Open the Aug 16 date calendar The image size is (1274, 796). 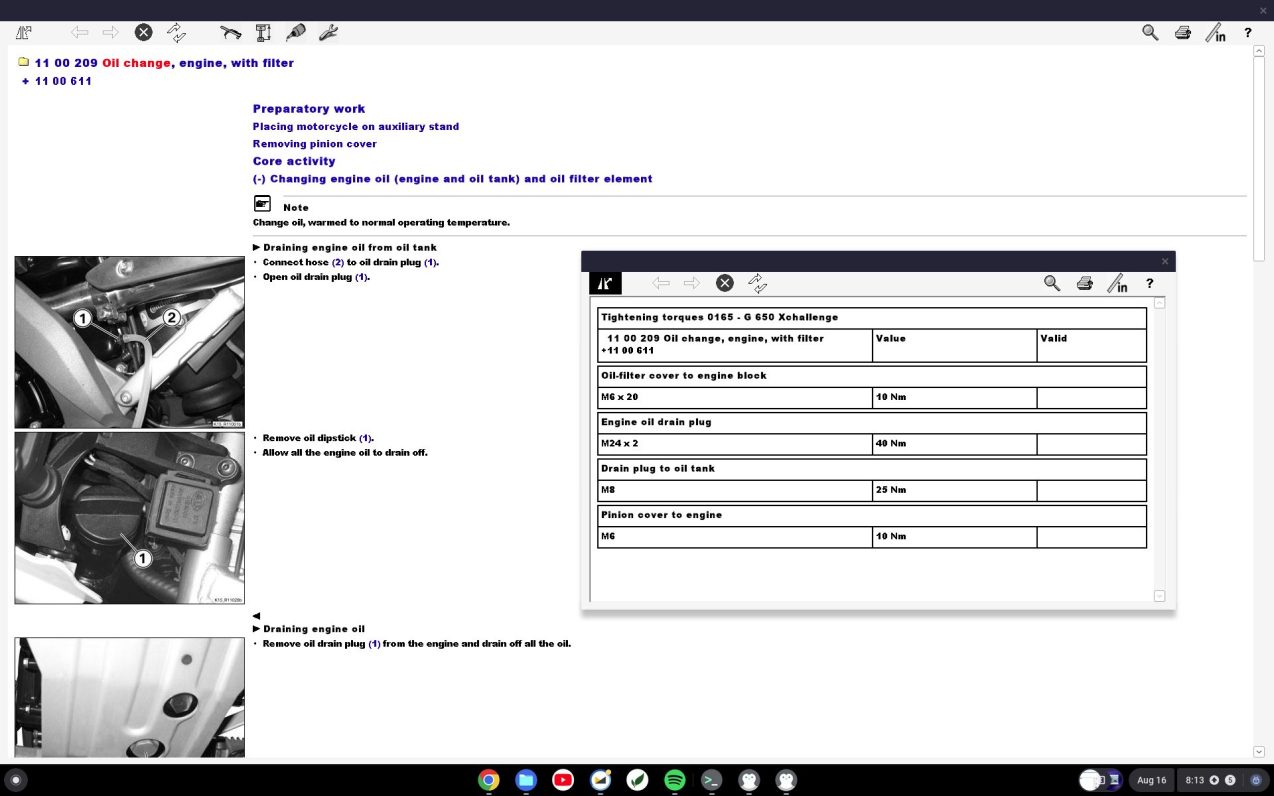(x=1151, y=780)
